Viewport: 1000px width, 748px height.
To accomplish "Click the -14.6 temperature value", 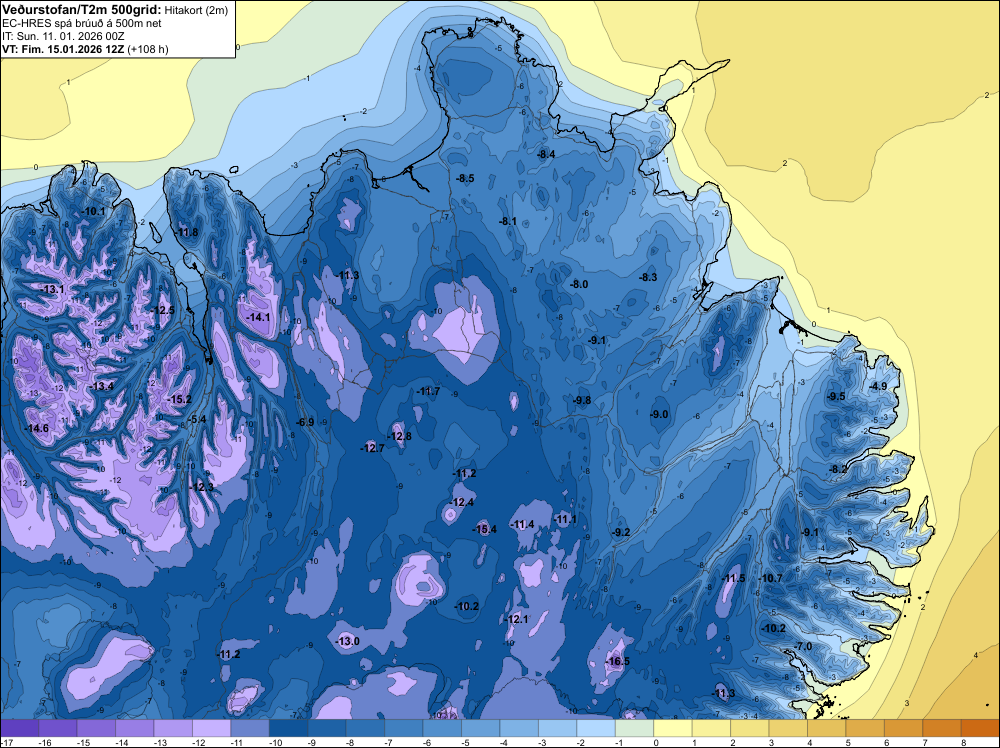I will [36, 428].
